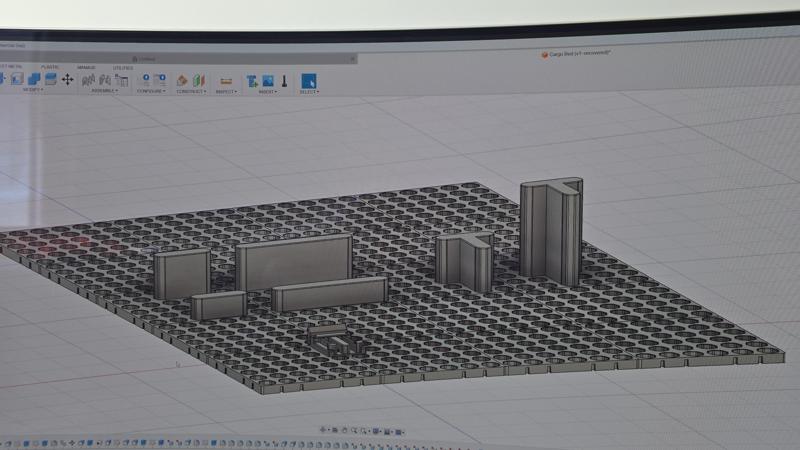Expand the INSPECT dropdown

pyautogui.click(x=226, y=92)
